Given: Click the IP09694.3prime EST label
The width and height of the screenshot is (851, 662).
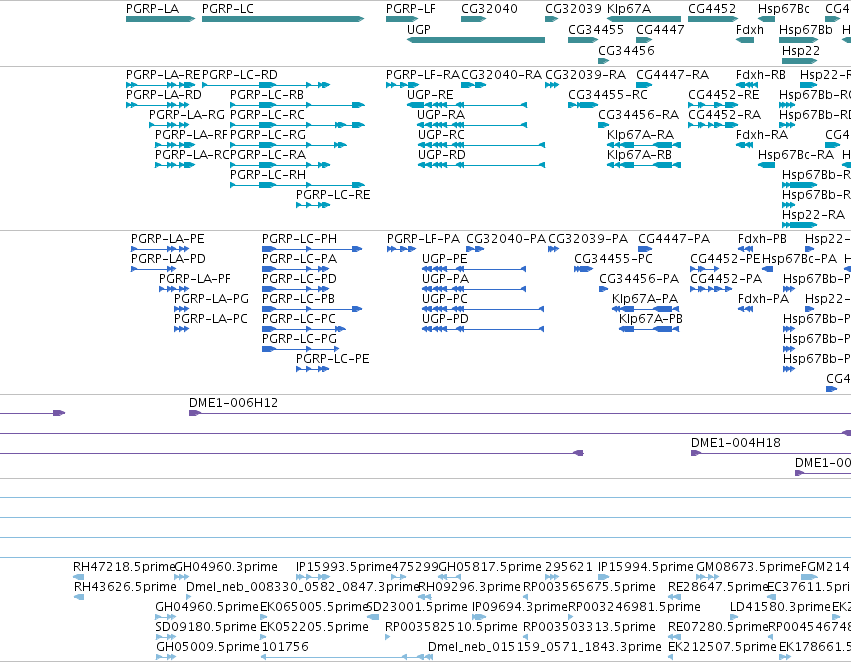Looking at the screenshot, I should (x=519, y=607).
